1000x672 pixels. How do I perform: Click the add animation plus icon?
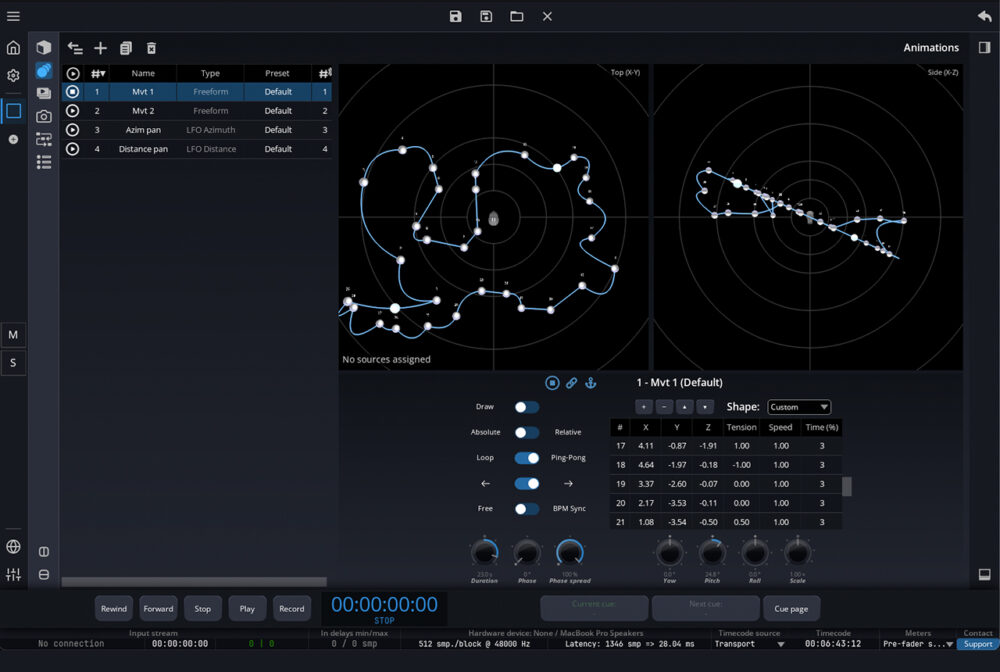click(x=100, y=48)
